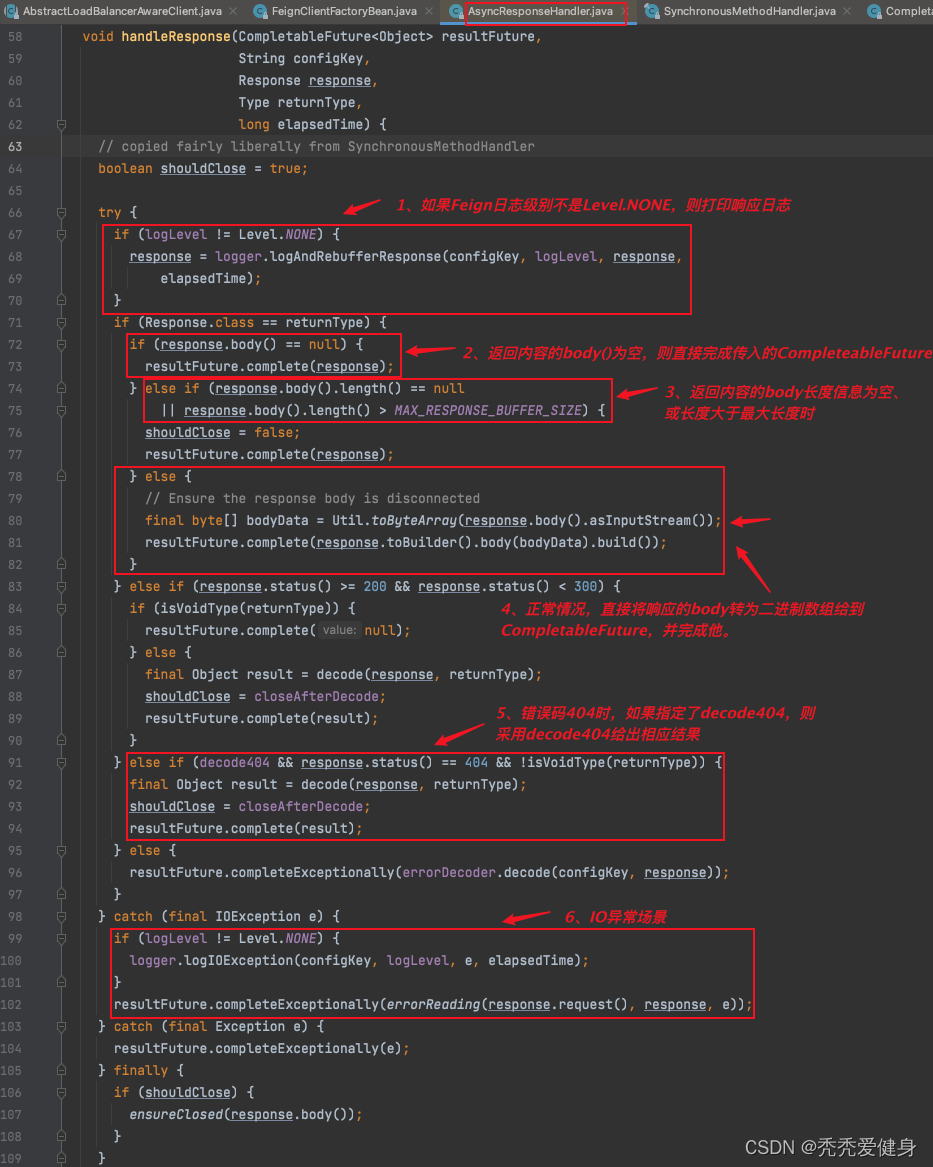Click the class icon on FeignClientFactoryBean.java tab
This screenshot has width=933, height=1167.
coord(260,11)
